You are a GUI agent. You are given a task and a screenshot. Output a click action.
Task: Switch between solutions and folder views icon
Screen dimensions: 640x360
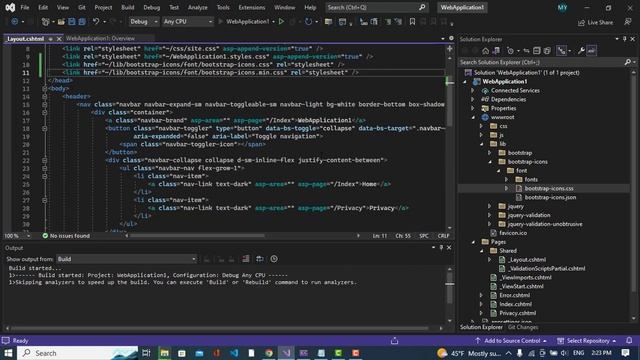(x=496, y=51)
